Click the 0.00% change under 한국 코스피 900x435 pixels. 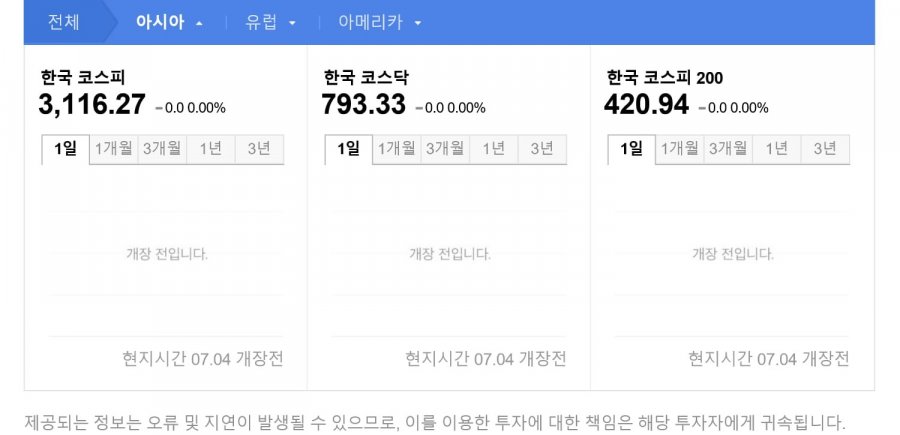click(207, 108)
